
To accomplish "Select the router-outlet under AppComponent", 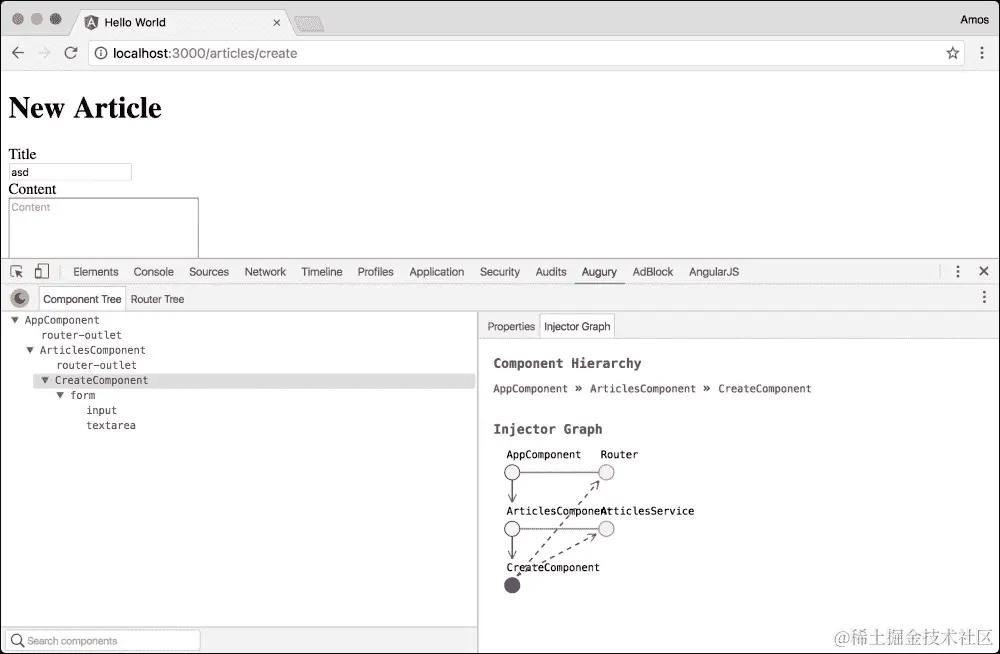I will coord(82,335).
